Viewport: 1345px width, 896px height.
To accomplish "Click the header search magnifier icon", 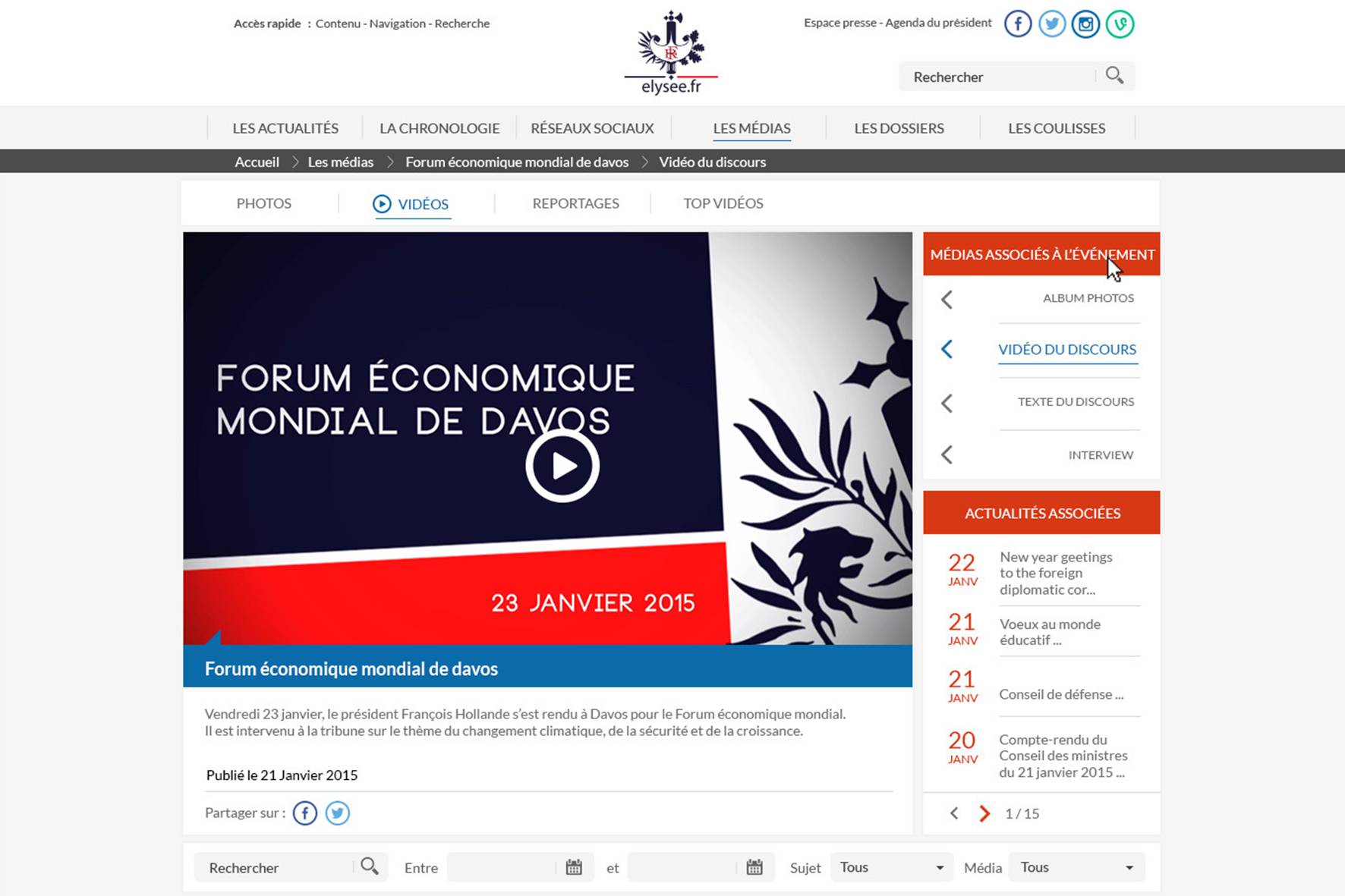I will click(1114, 75).
